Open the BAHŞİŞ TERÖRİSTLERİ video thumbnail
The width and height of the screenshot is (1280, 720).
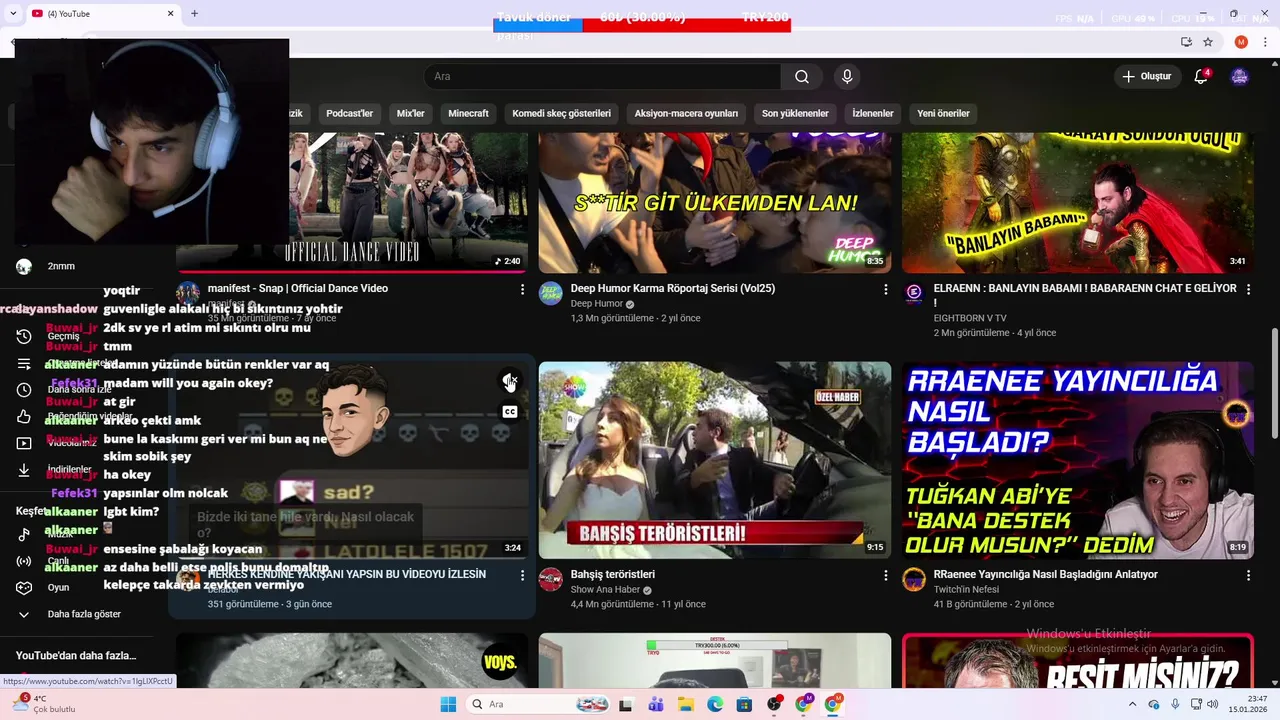[x=715, y=460]
